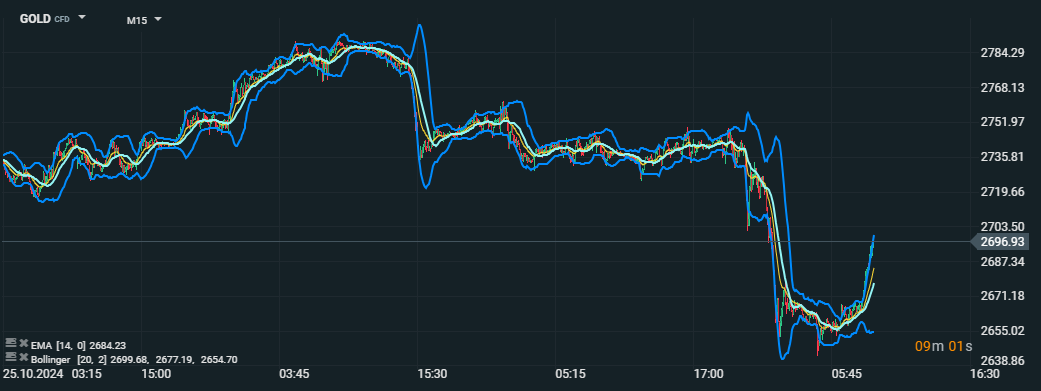This screenshot has height=391, width=1041.
Task: Click the 15:30 time axis marker
Action: [432, 374]
